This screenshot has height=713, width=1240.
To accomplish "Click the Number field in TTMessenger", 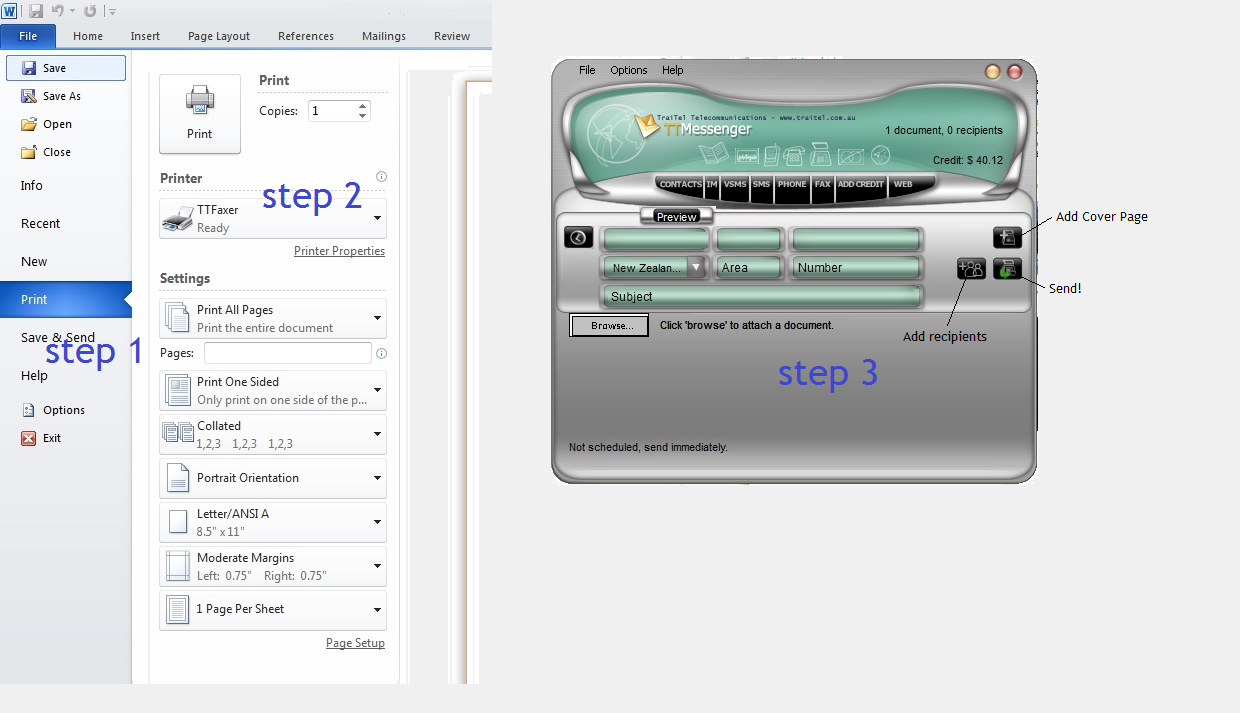I will pyautogui.click(x=856, y=268).
